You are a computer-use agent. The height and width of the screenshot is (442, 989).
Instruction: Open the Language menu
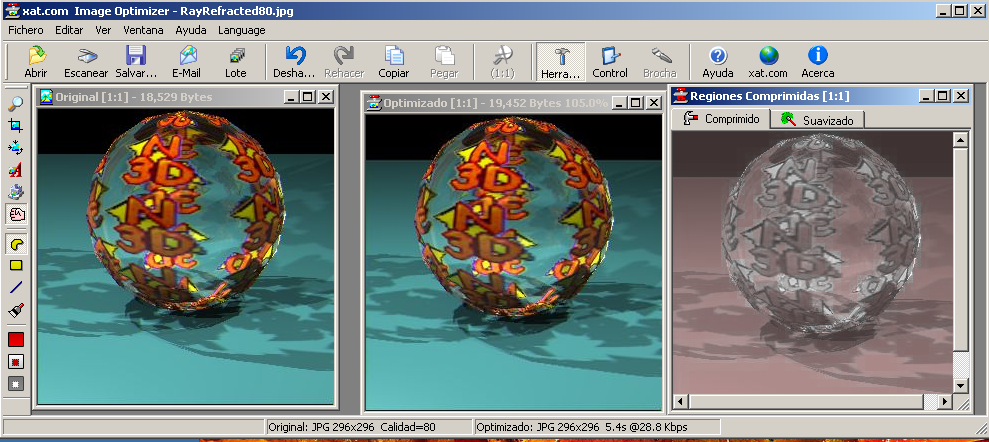click(242, 30)
